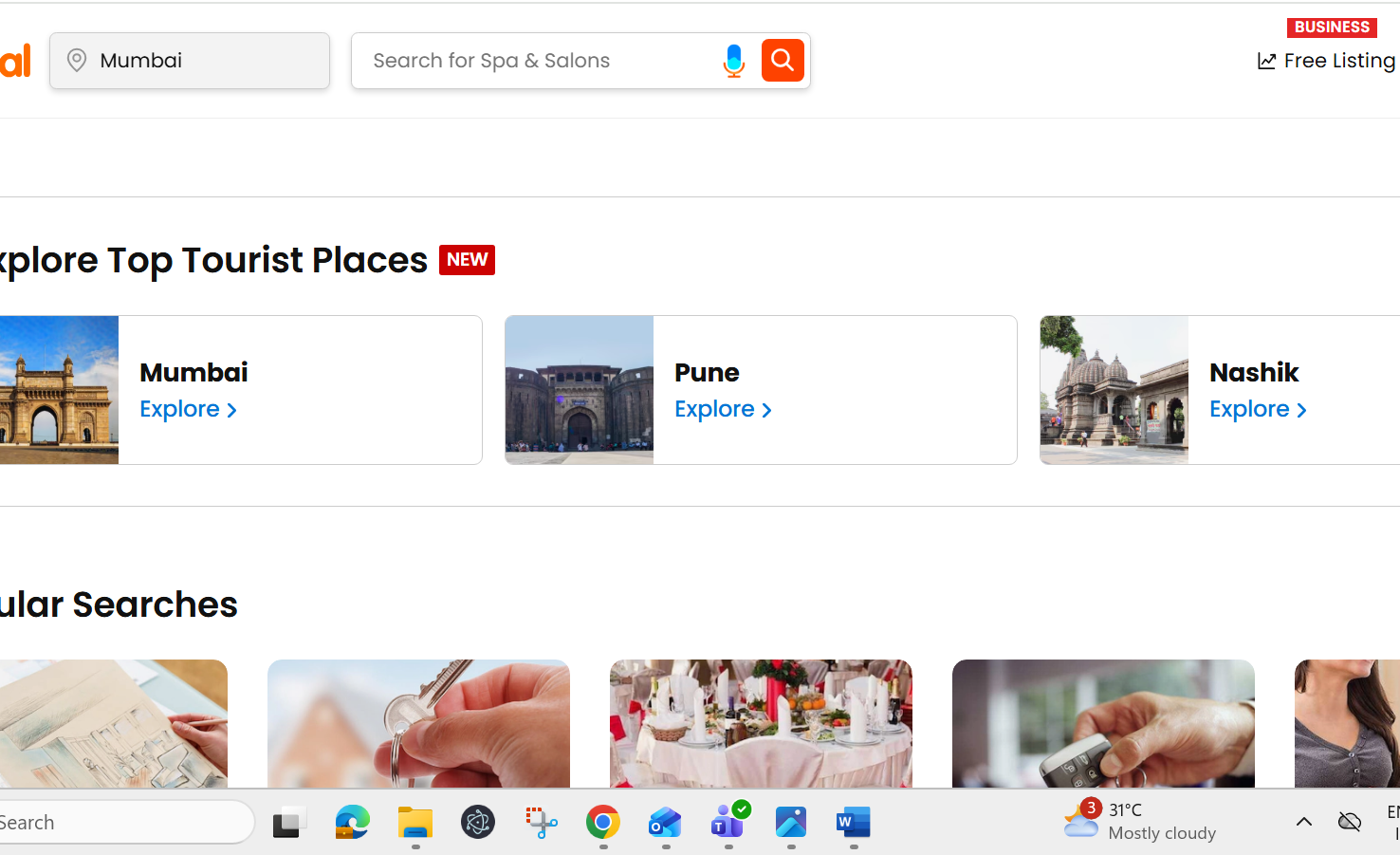
Task: Open File Explorer from the taskbar
Action: coord(415,822)
